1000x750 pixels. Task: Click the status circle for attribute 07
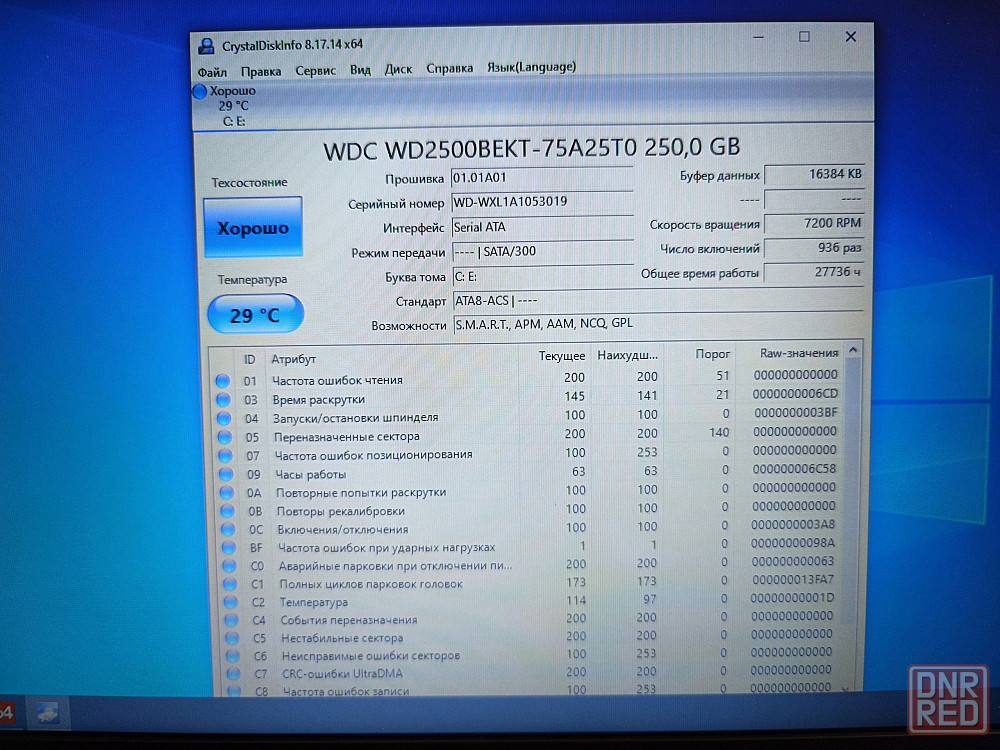[x=225, y=456]
